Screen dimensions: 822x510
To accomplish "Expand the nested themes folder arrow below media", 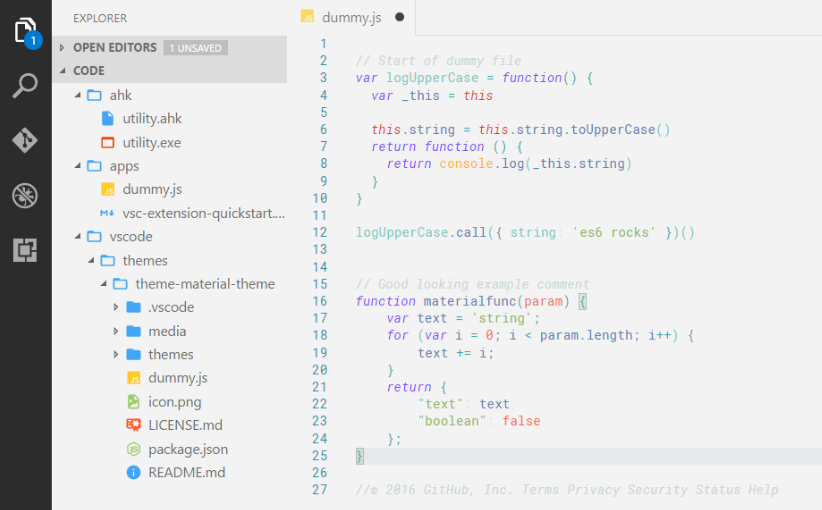I will [116, 354].
